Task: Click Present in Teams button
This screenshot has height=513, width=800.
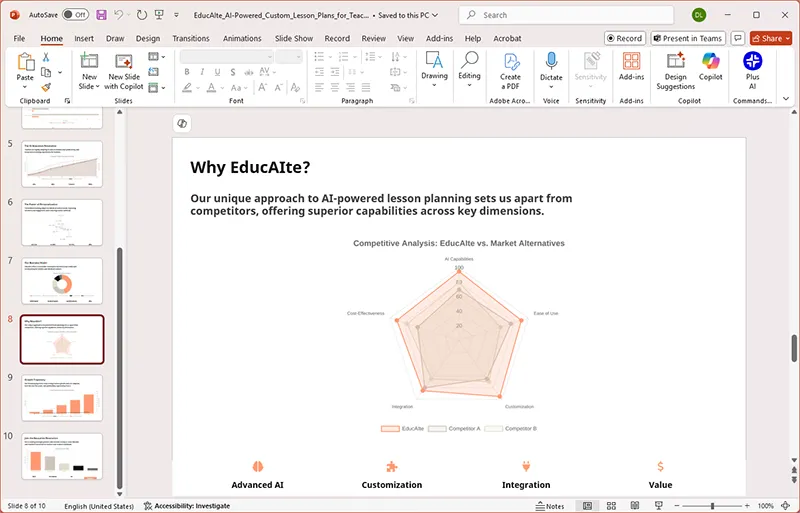Action: click(x=688, y=38)
